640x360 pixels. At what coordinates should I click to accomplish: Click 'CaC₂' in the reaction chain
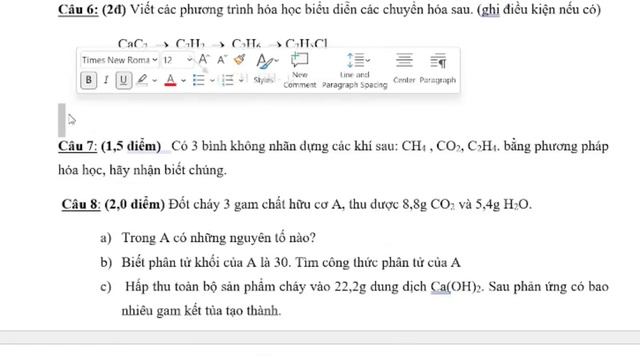pos(133,43)
